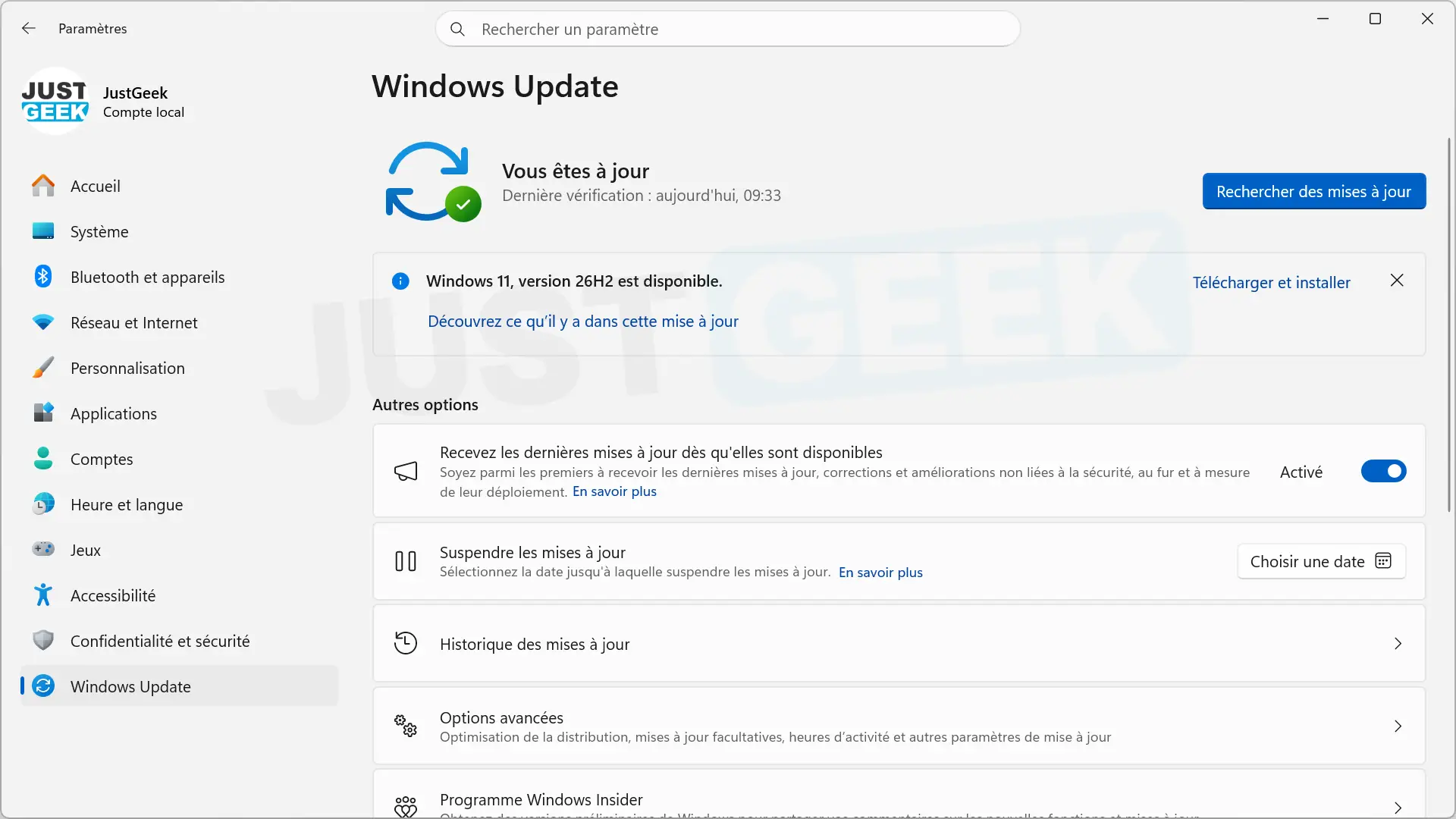Click the blue info icon beside version 26H2
Image resolution: width=1456 pixels, height=819 pixels.
tap(400, 281)
